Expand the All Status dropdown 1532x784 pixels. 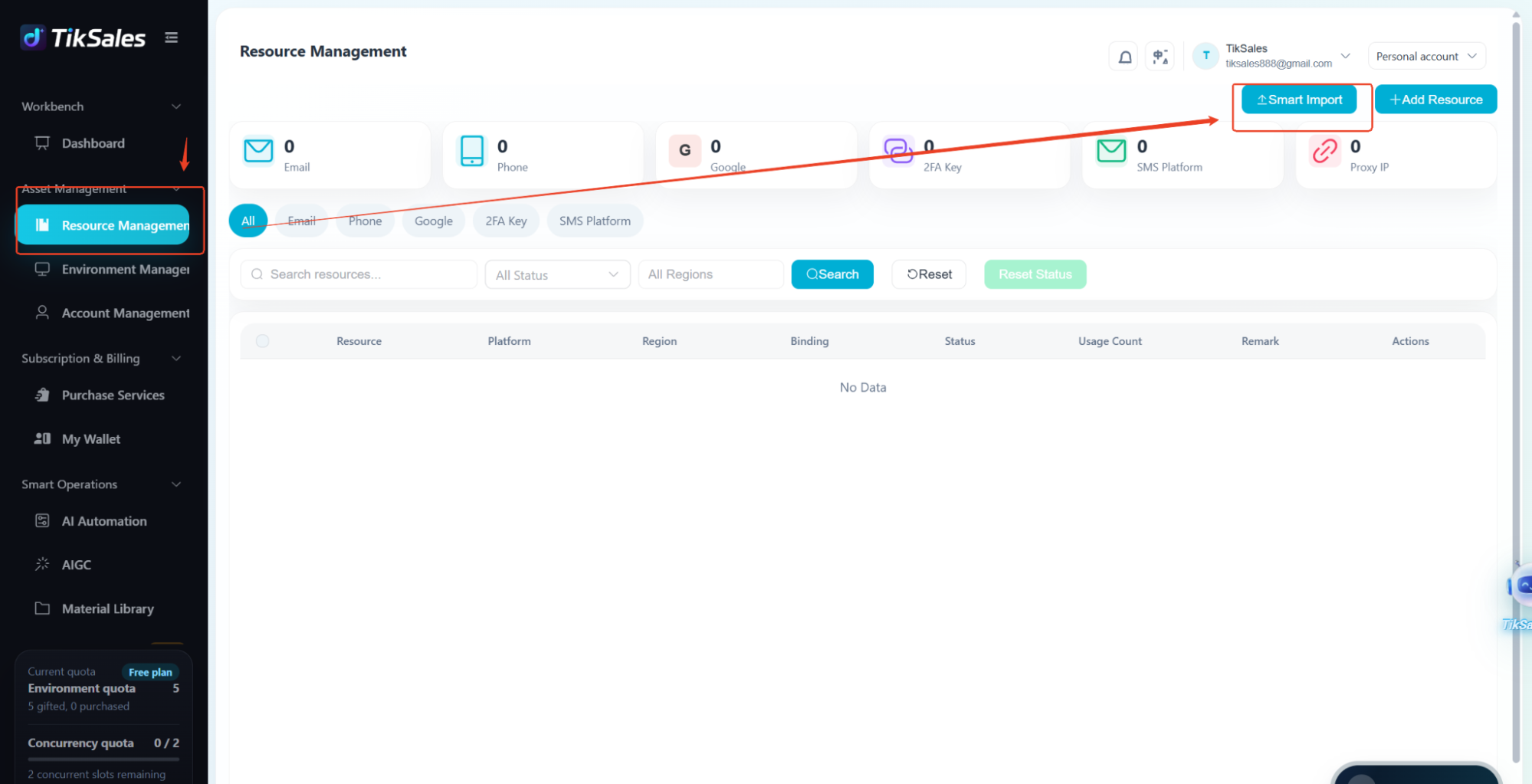(x=557, y=274)
